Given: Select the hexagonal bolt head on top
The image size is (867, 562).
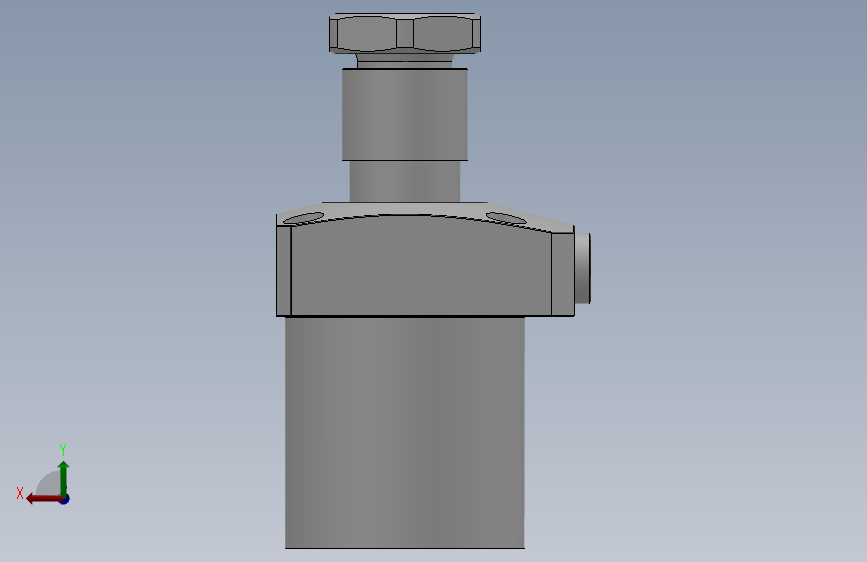Looking at the screenshot, I should click(x=405, y=33).
